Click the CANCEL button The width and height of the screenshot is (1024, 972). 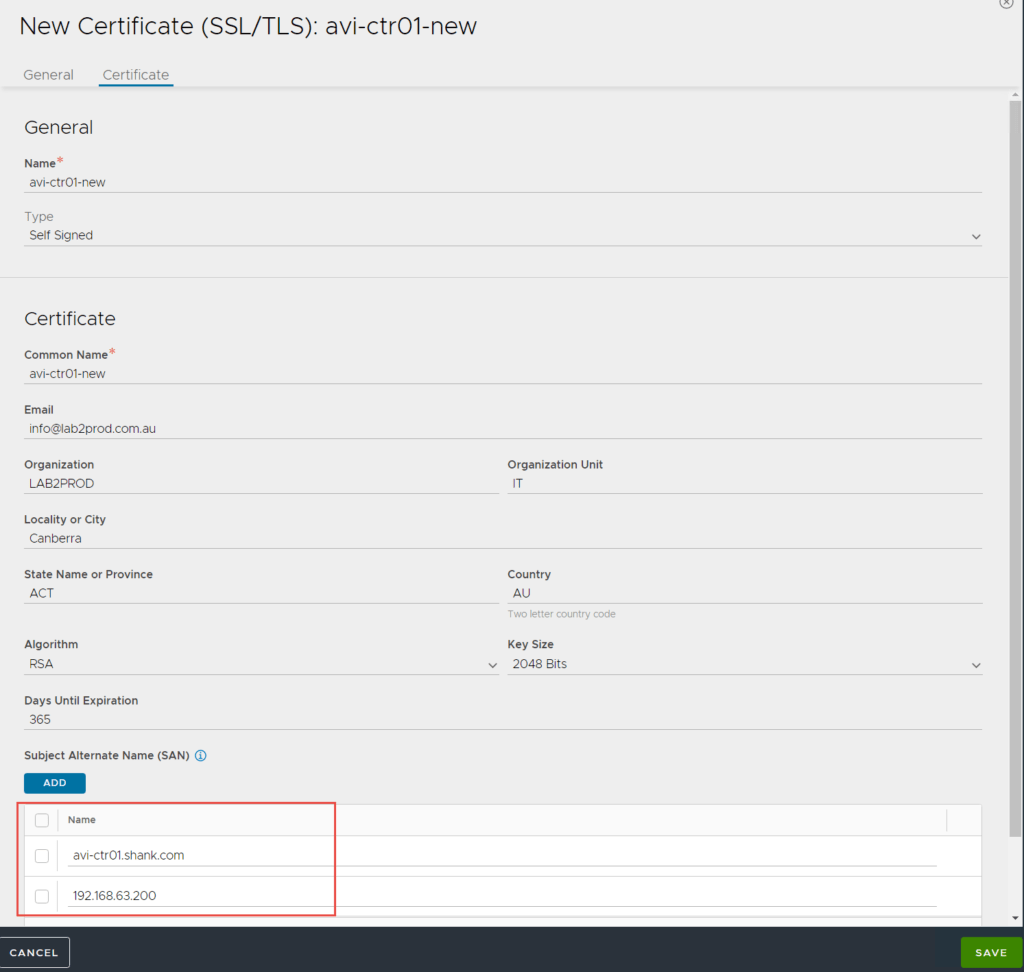(x=35, y=952)
